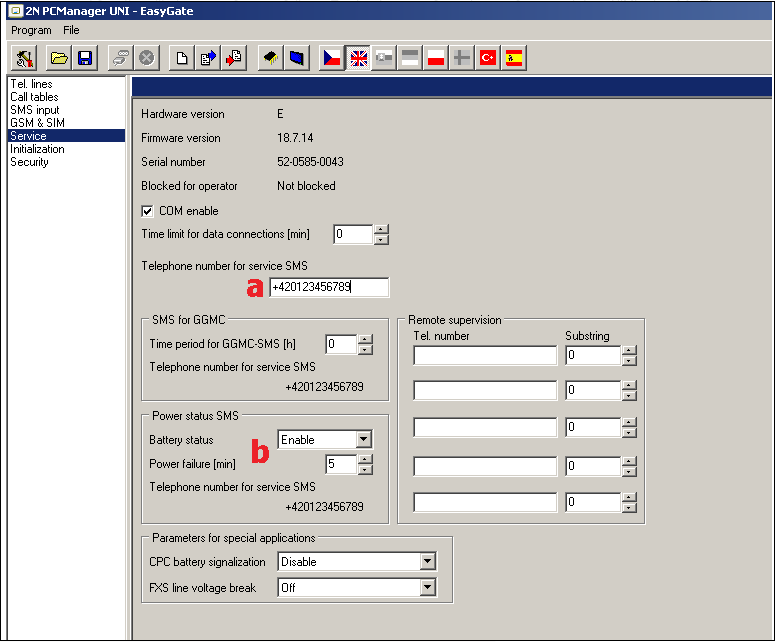Viewport: 775px width, 642px height.
Task: Decrease Power failure minutes value
Action: click(365, 470)
